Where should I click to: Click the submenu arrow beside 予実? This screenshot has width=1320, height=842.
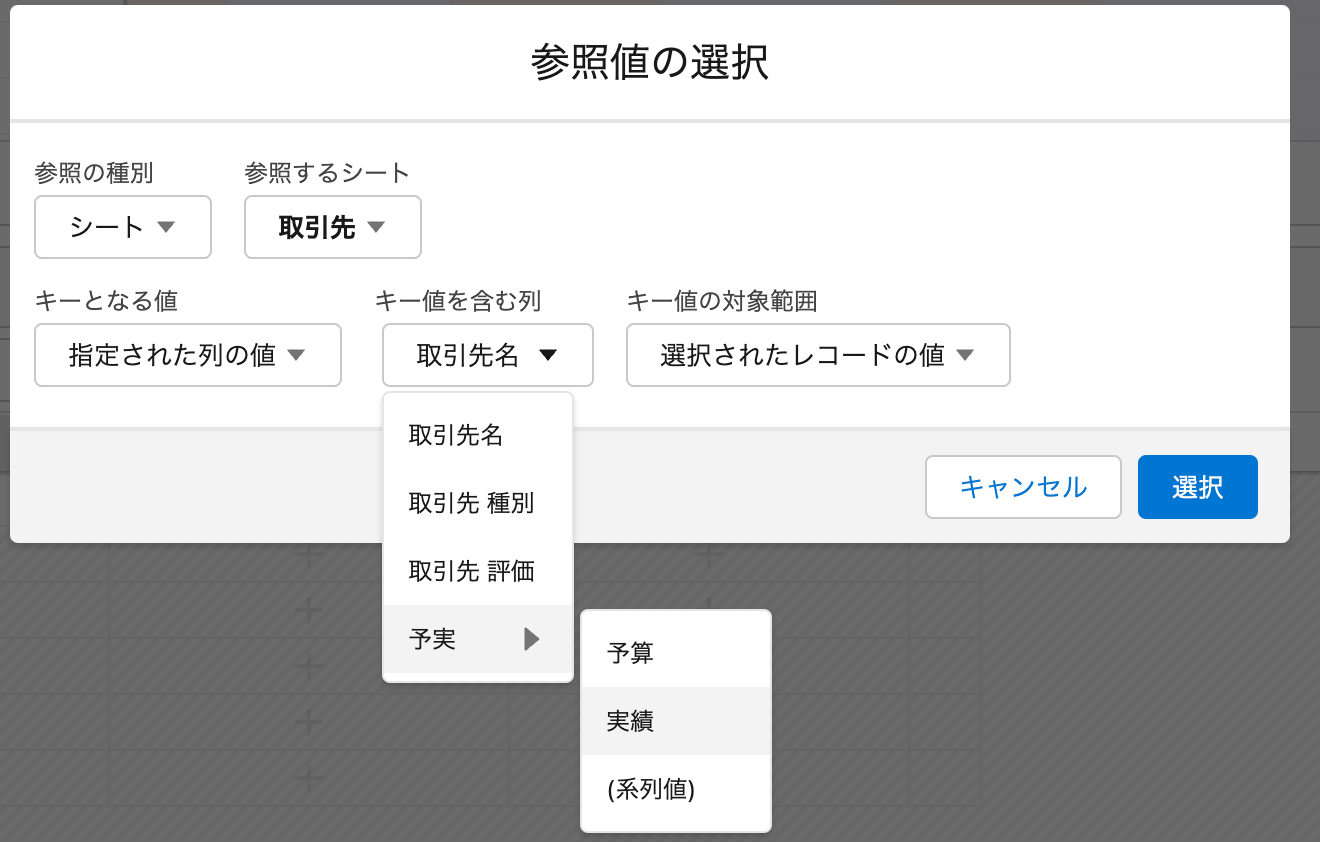[x=532, y=639]
